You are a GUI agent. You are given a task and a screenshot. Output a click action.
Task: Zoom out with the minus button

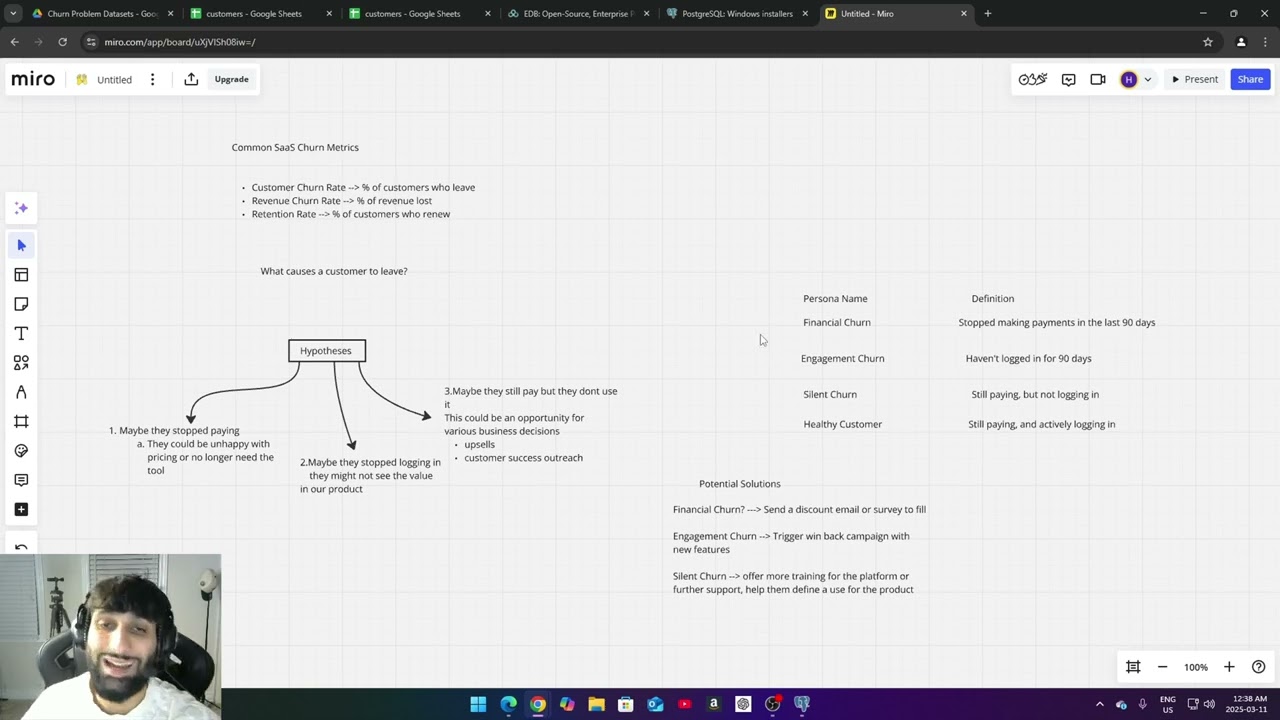[1162, 667]
